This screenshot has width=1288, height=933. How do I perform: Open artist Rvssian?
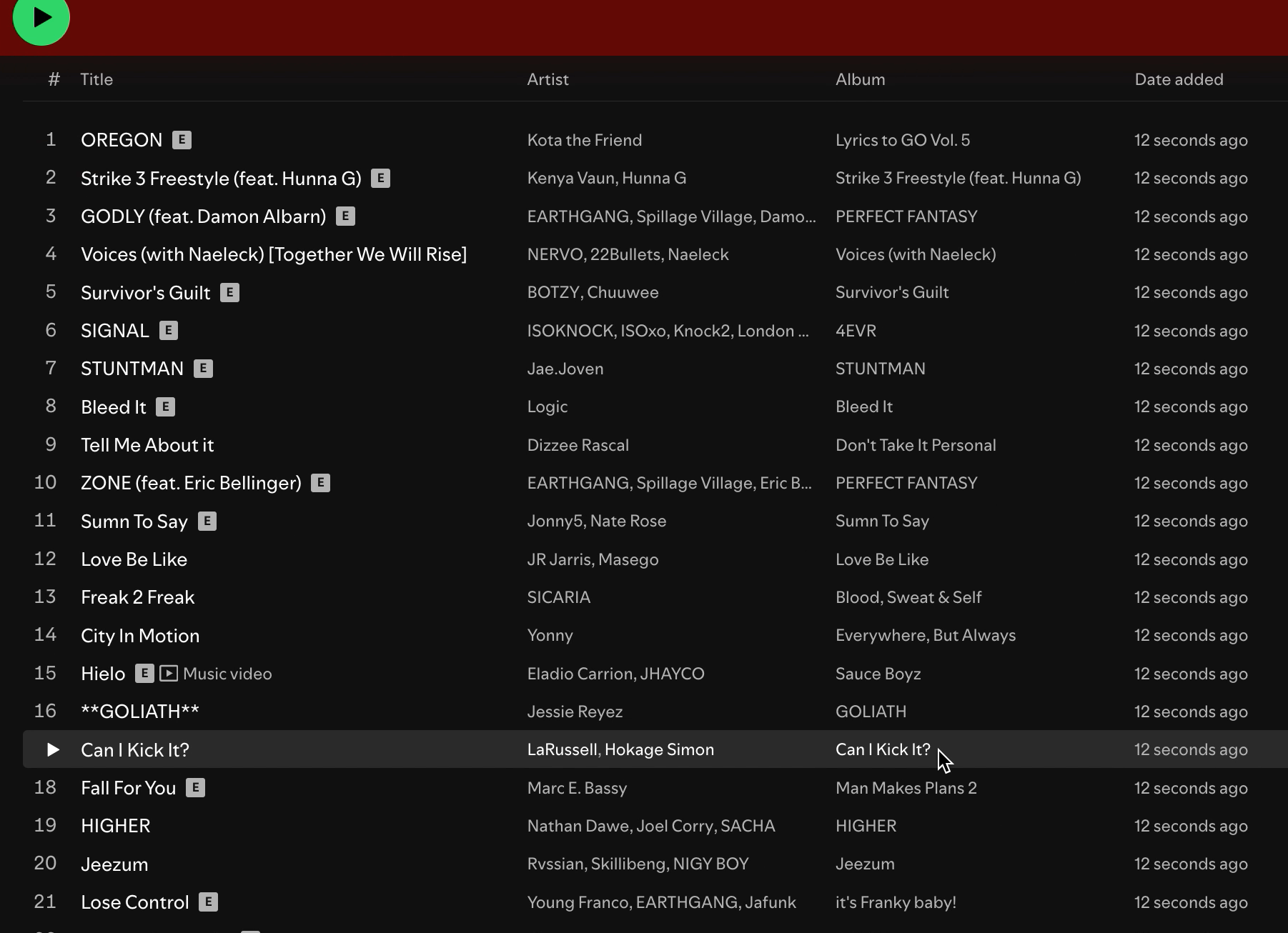[x=556, y=864]
